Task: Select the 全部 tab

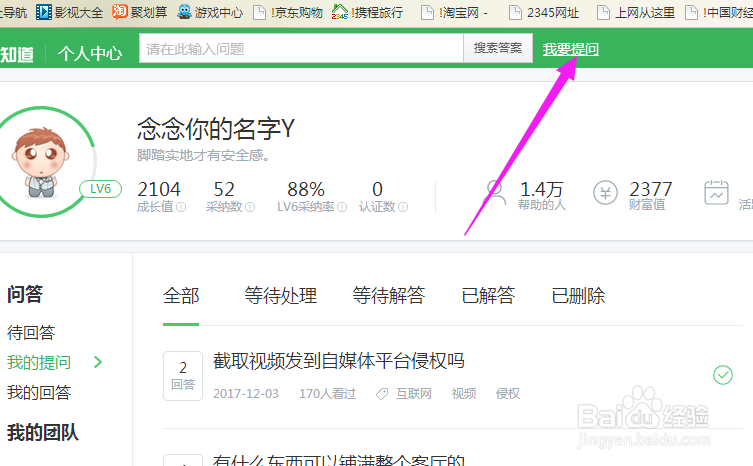Action: click(x=181, y=295)
